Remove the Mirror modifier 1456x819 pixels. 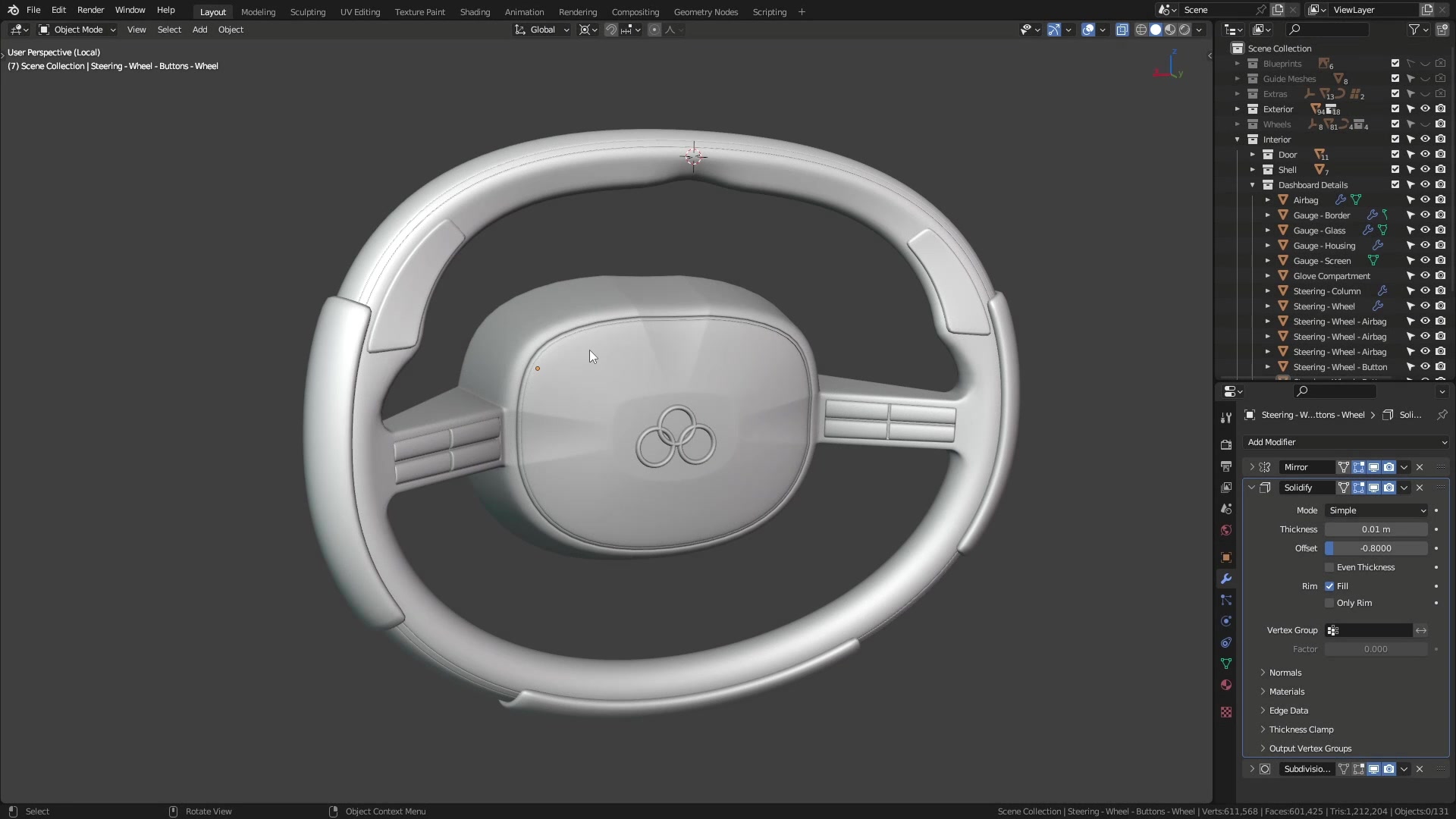click(1420, 467)
